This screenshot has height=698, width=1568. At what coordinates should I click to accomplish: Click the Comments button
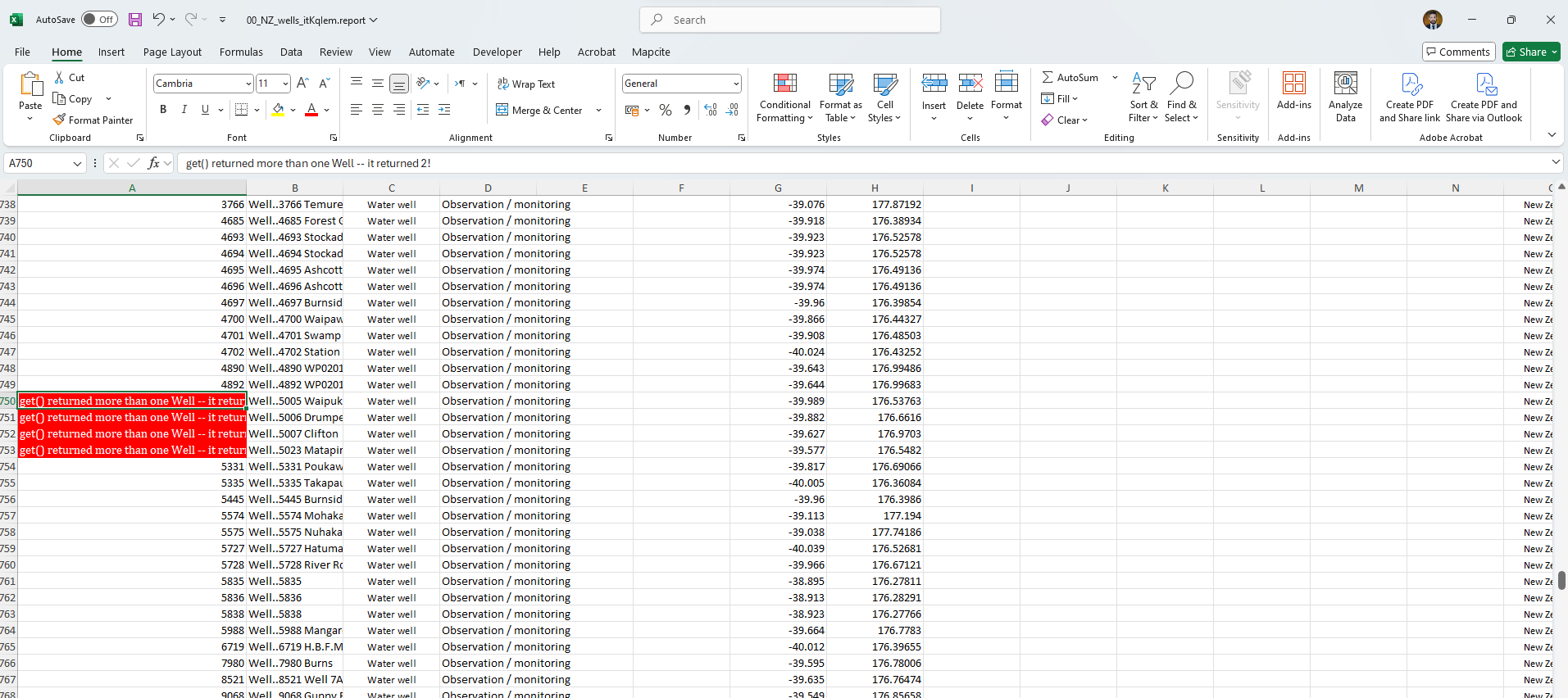coord(1458,52)
